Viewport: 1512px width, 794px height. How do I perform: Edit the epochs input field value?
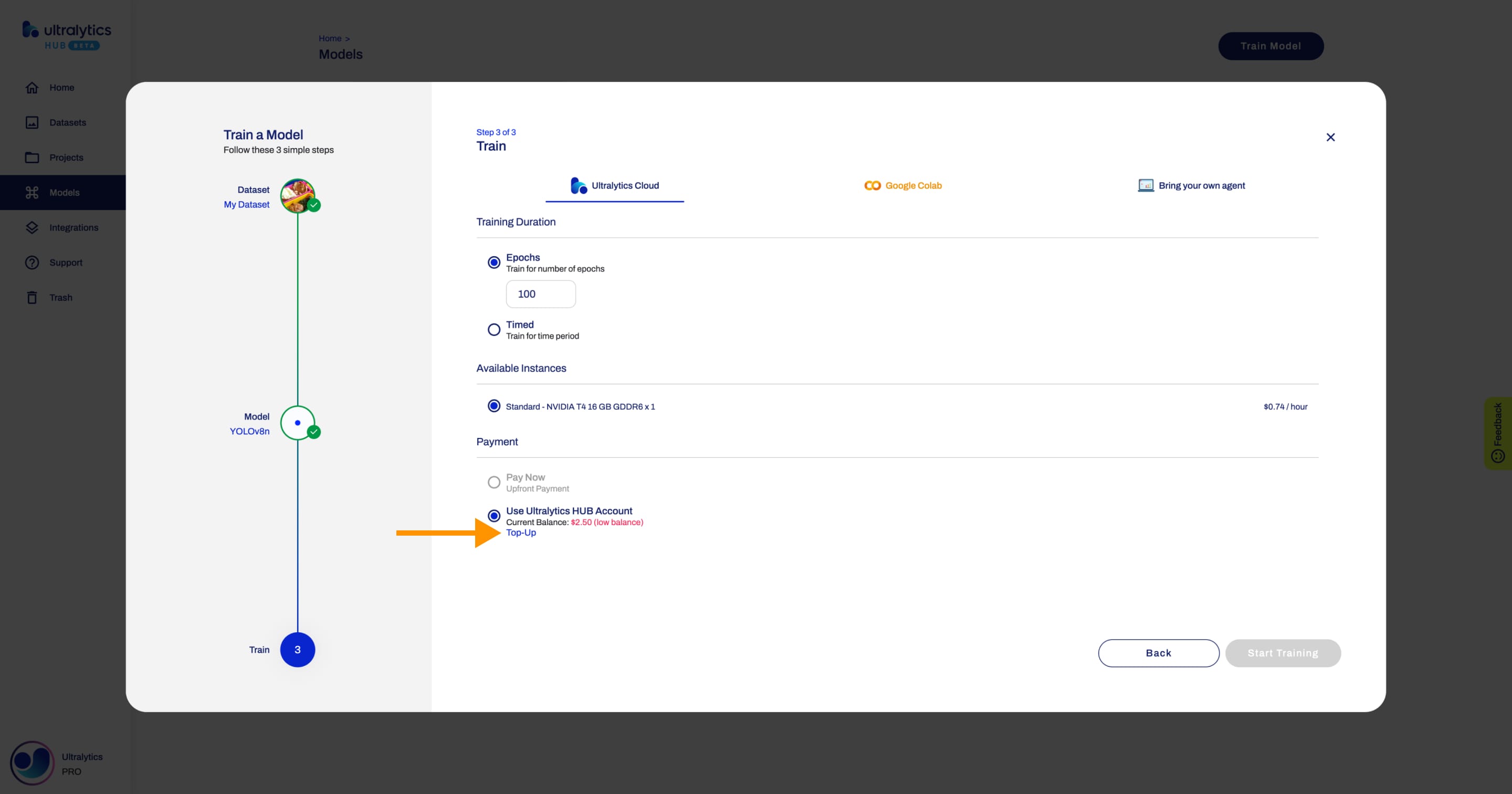540,293
